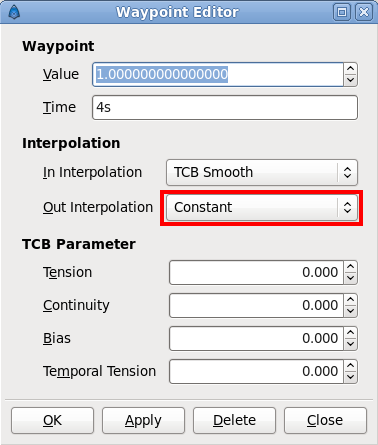Click the Apply button
The image size is (378, 445).
pyautogui.click(x=143, y=420)
